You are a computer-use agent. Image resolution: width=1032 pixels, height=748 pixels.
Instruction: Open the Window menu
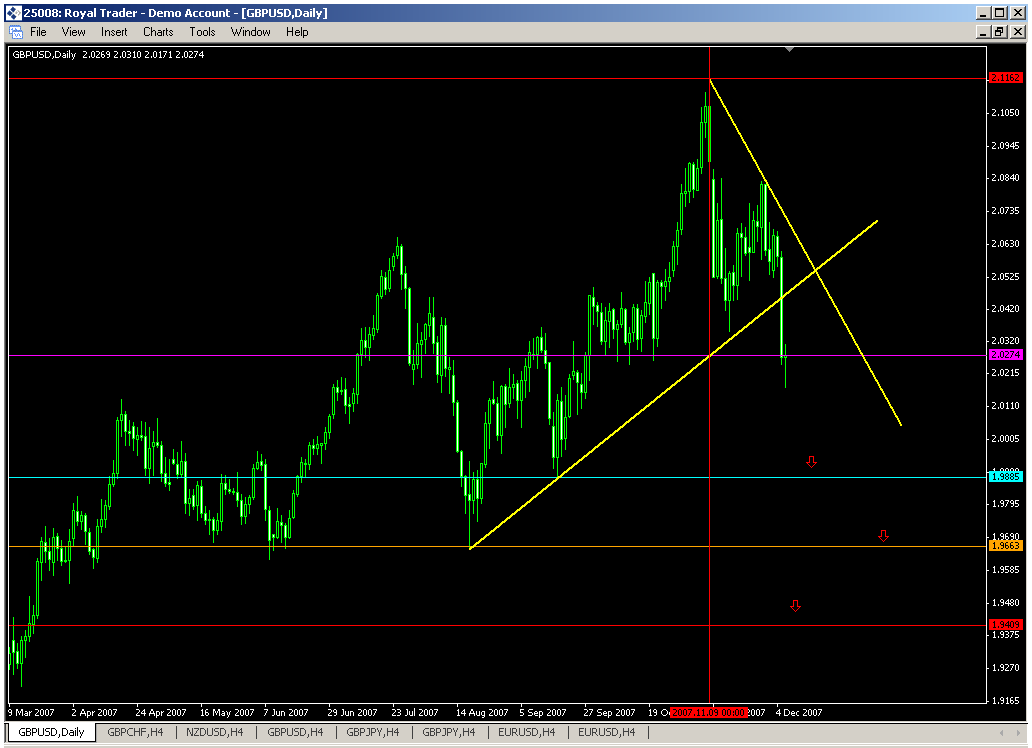click(x=250, y=32)
